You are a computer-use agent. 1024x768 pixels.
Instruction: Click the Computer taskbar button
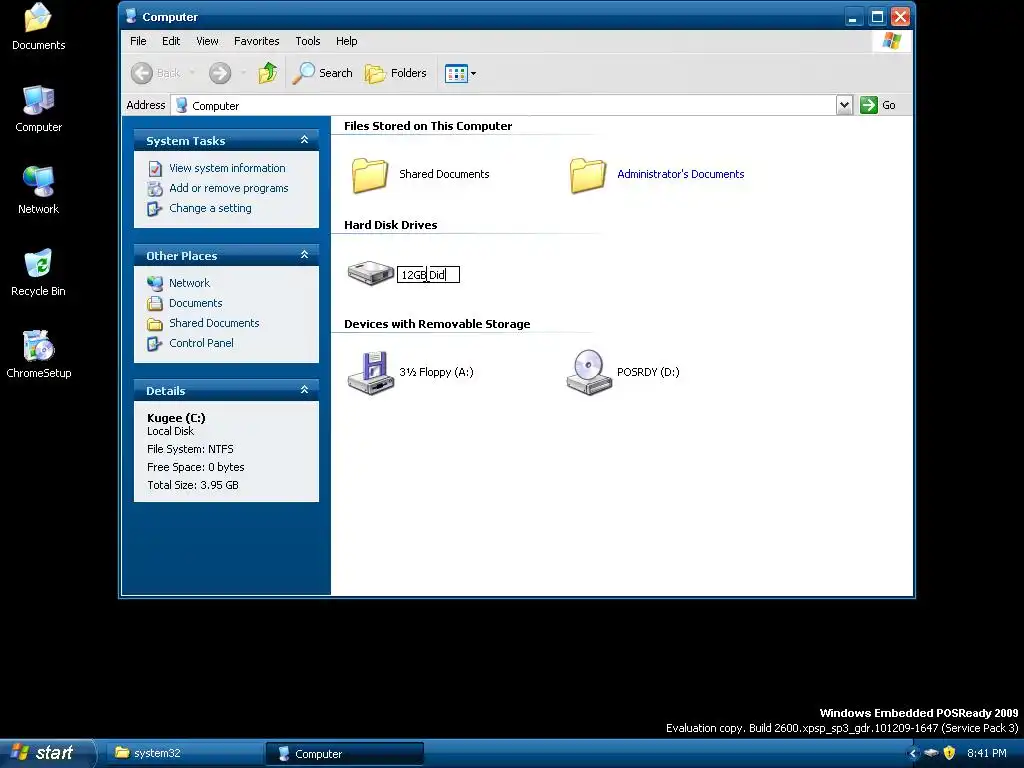click(345, 754)
